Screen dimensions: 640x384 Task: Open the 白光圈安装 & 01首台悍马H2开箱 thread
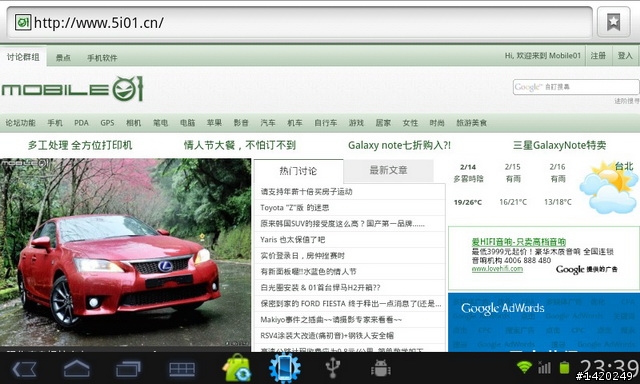pos(320,287)
